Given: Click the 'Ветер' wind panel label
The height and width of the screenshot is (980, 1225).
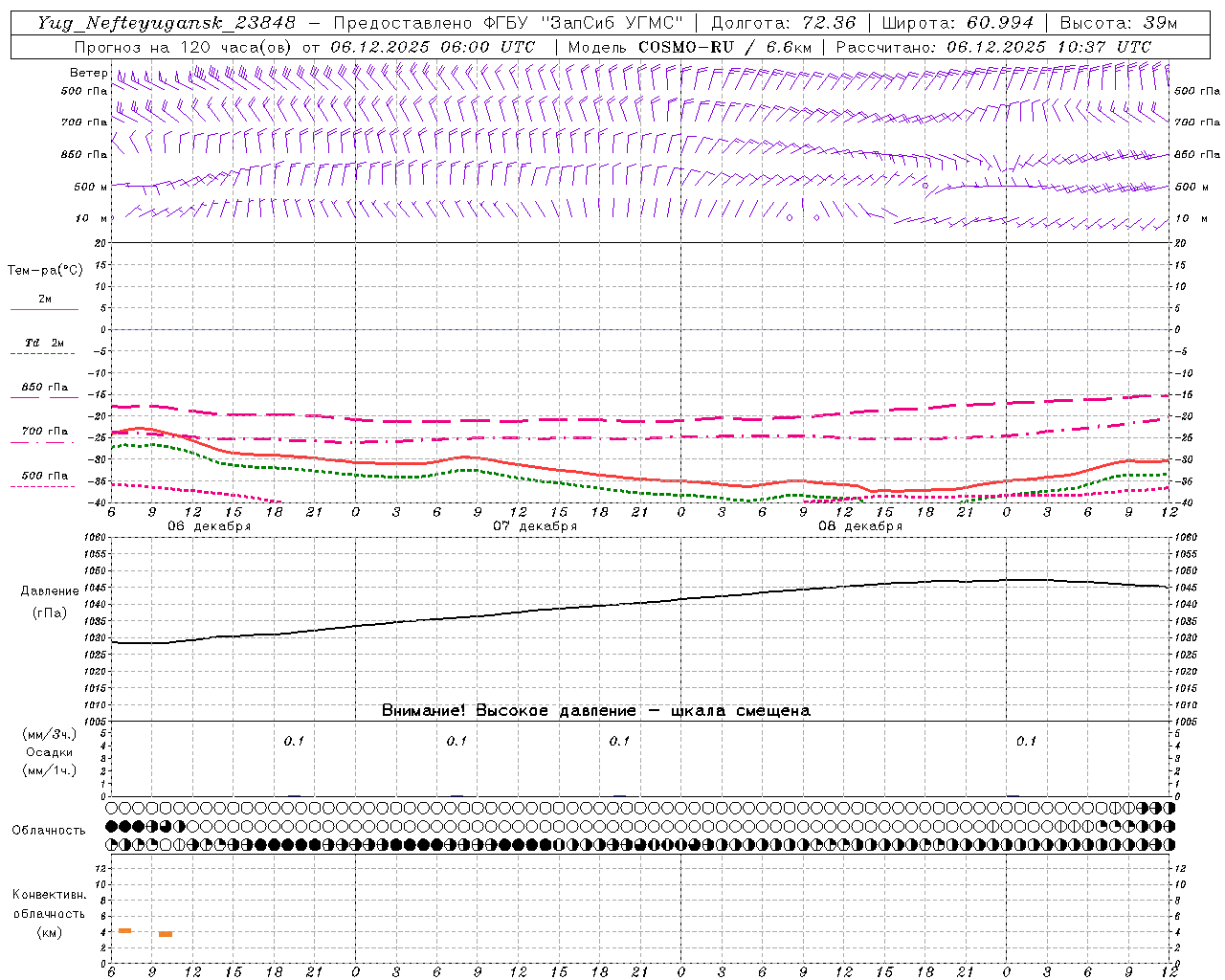Looking at the screenshot, I should click(x=88, y=73).
